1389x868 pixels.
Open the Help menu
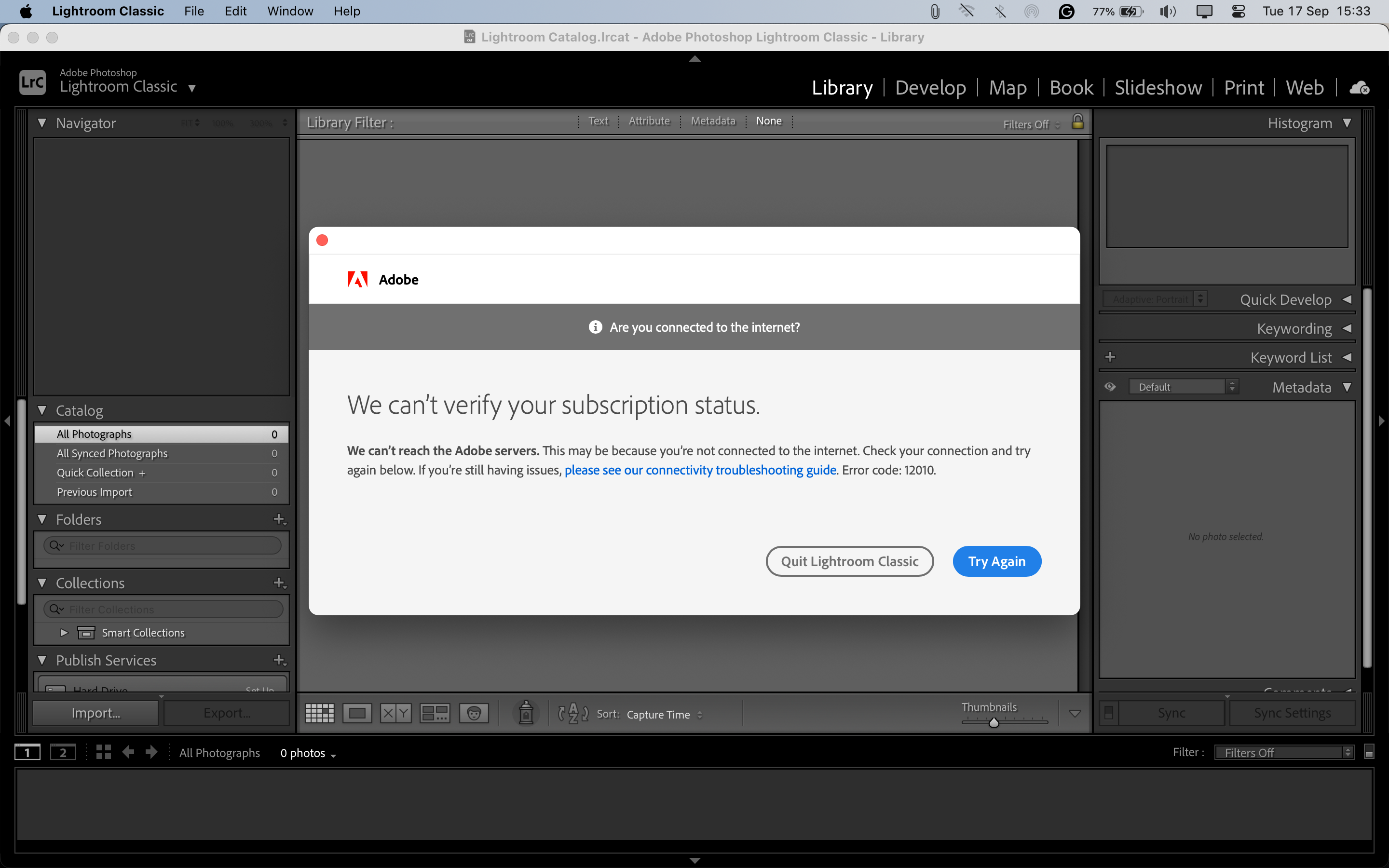tap(347, 12)
